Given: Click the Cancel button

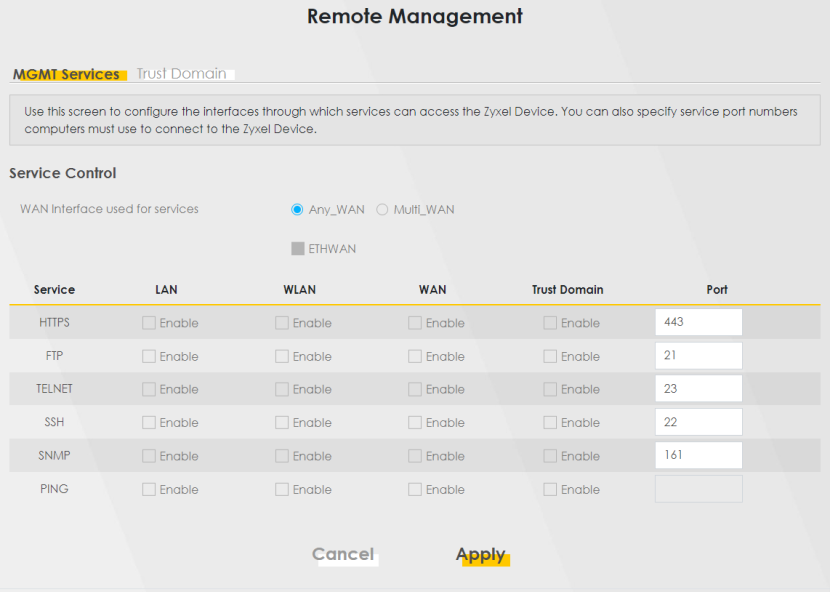Looking at the screenshot, I should click(x=343, y=554).
